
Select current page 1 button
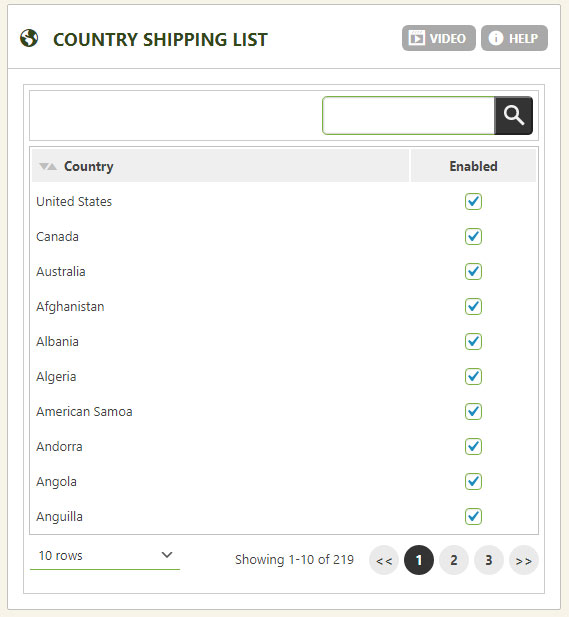[x=419, y=560]
